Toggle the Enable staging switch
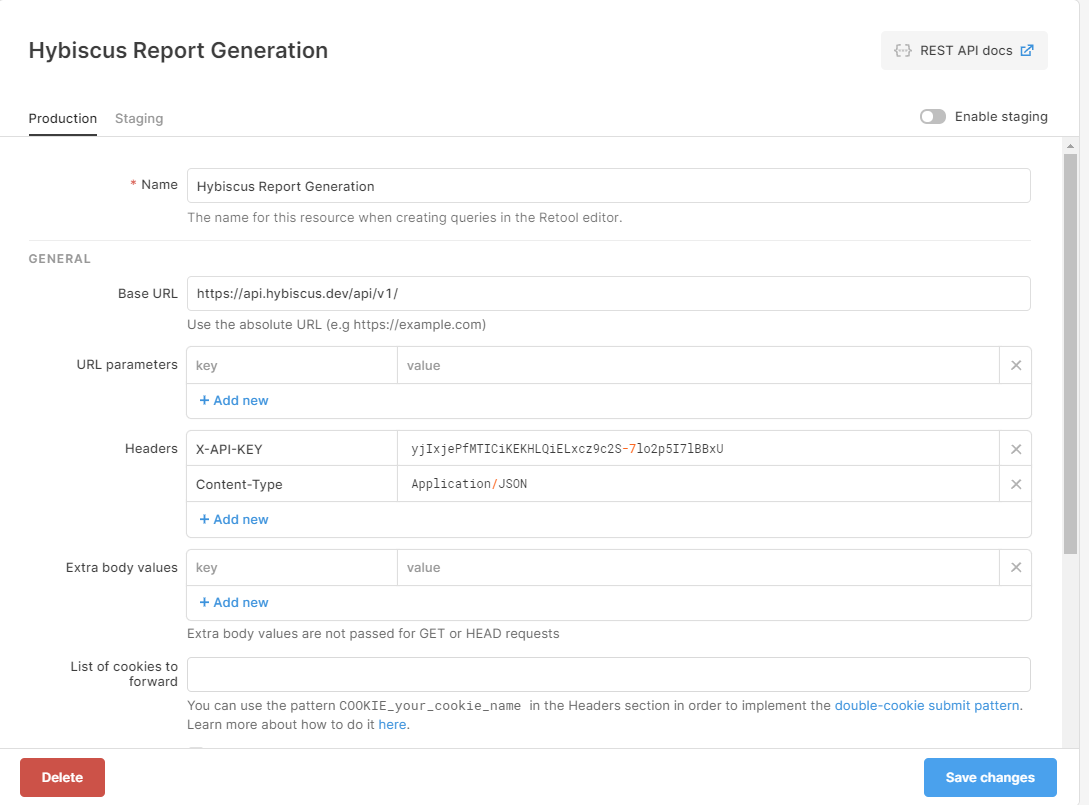The image size is (1089, 805). click(932, 117)
